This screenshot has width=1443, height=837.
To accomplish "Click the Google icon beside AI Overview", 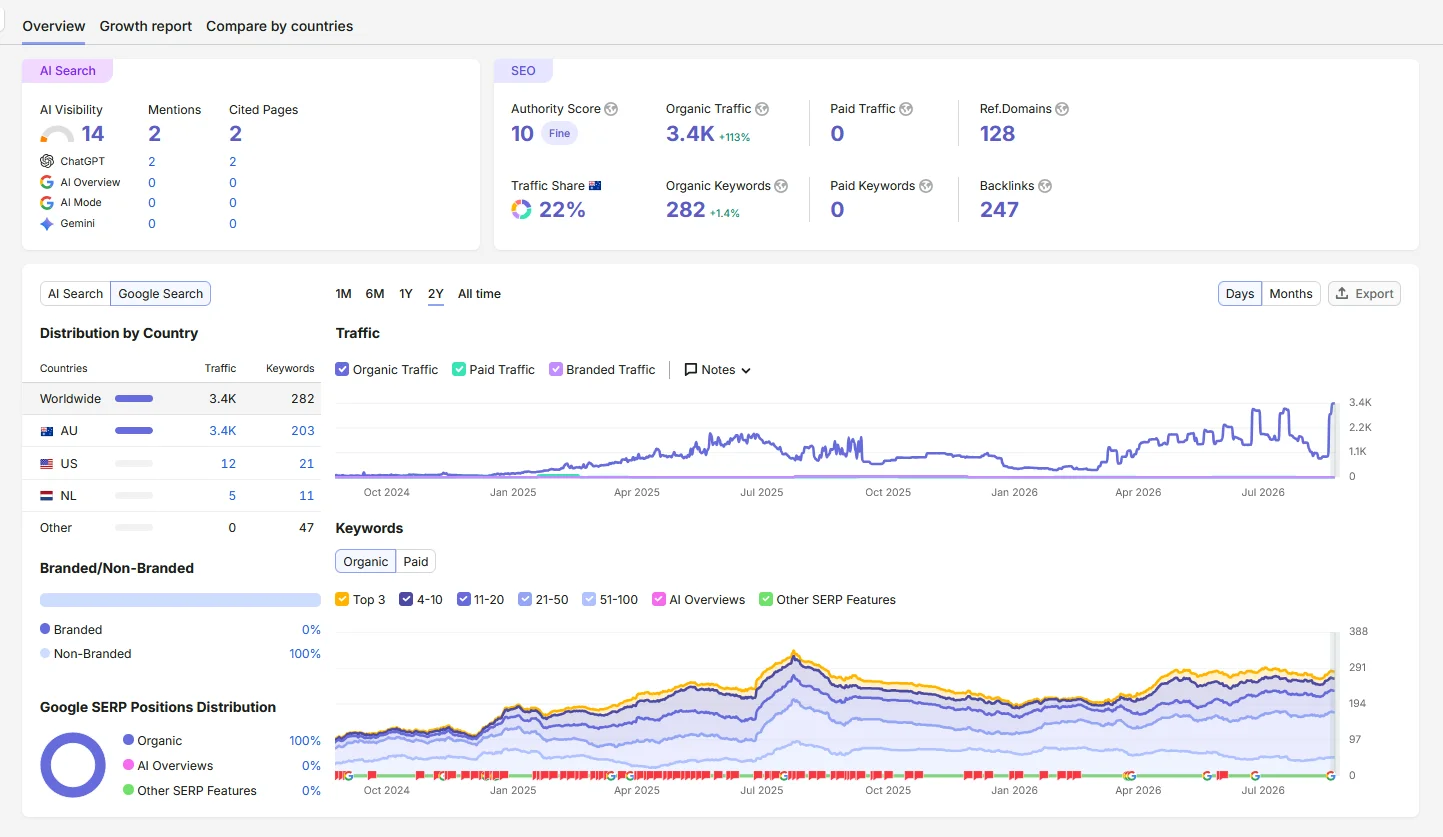I will 47,182.
